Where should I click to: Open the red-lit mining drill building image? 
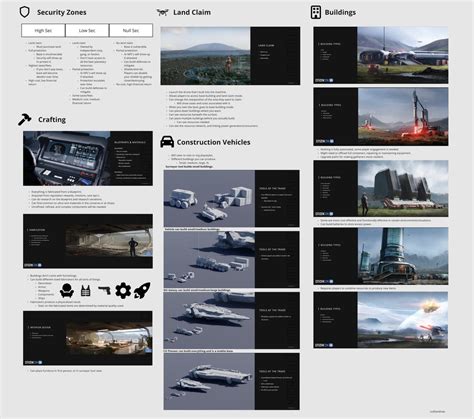(403, 117)
